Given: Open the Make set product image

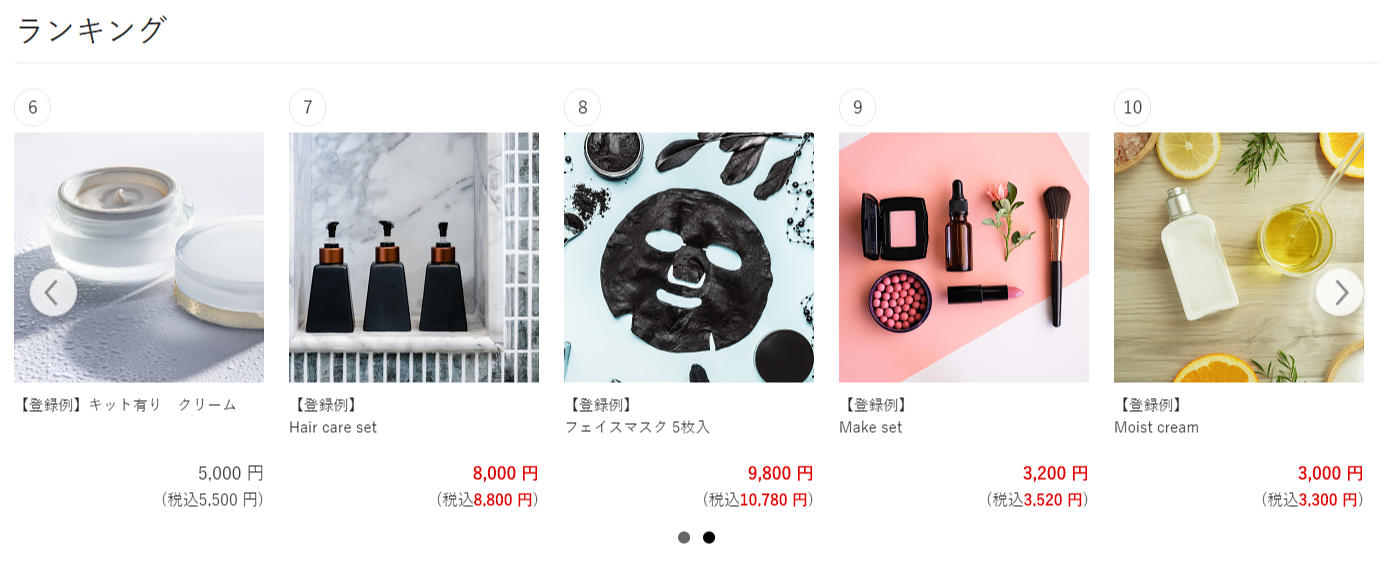Looking at the screenshot, I should pos(964,257).
